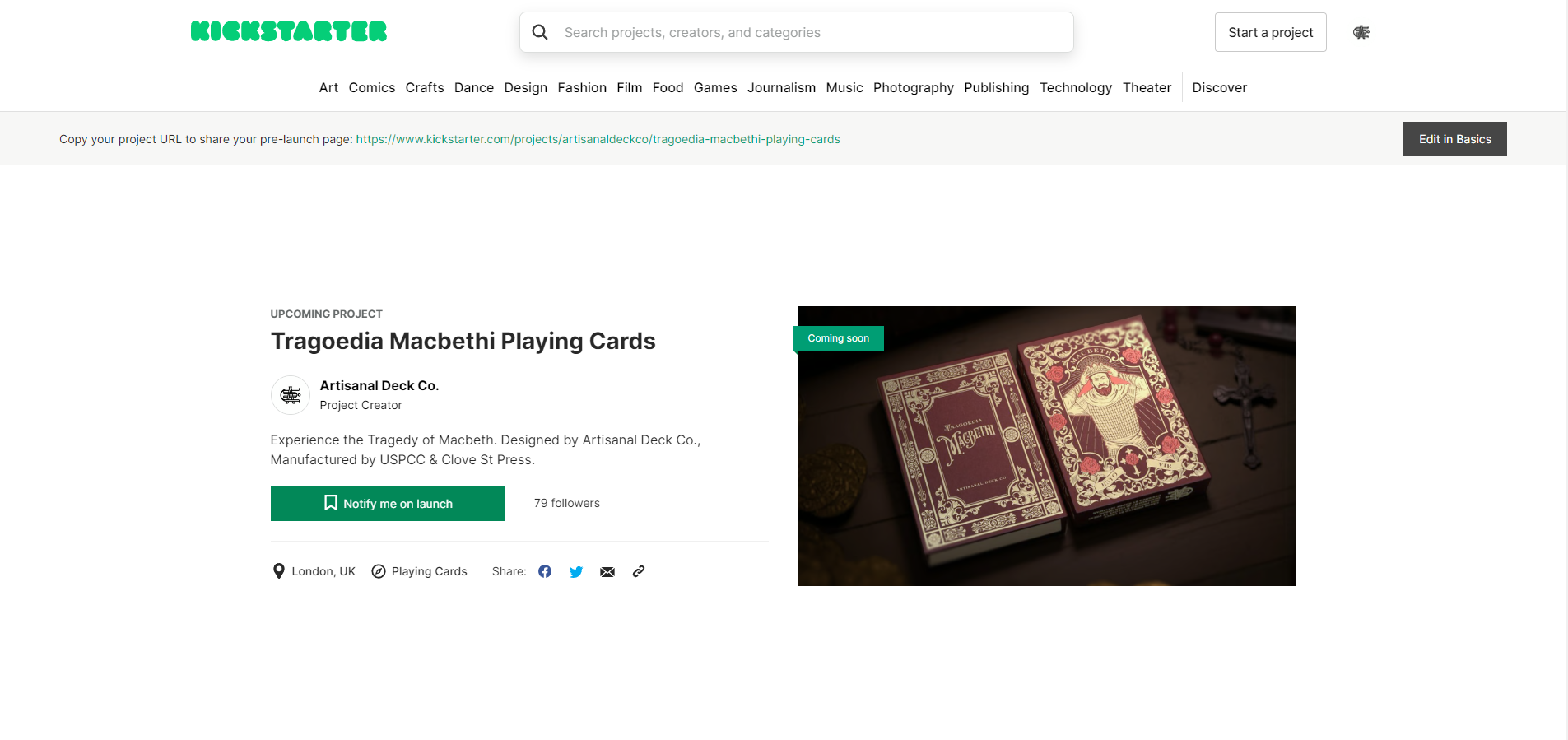
Task: Click the London, UK location pin
Action: click(x=279, y=571)
